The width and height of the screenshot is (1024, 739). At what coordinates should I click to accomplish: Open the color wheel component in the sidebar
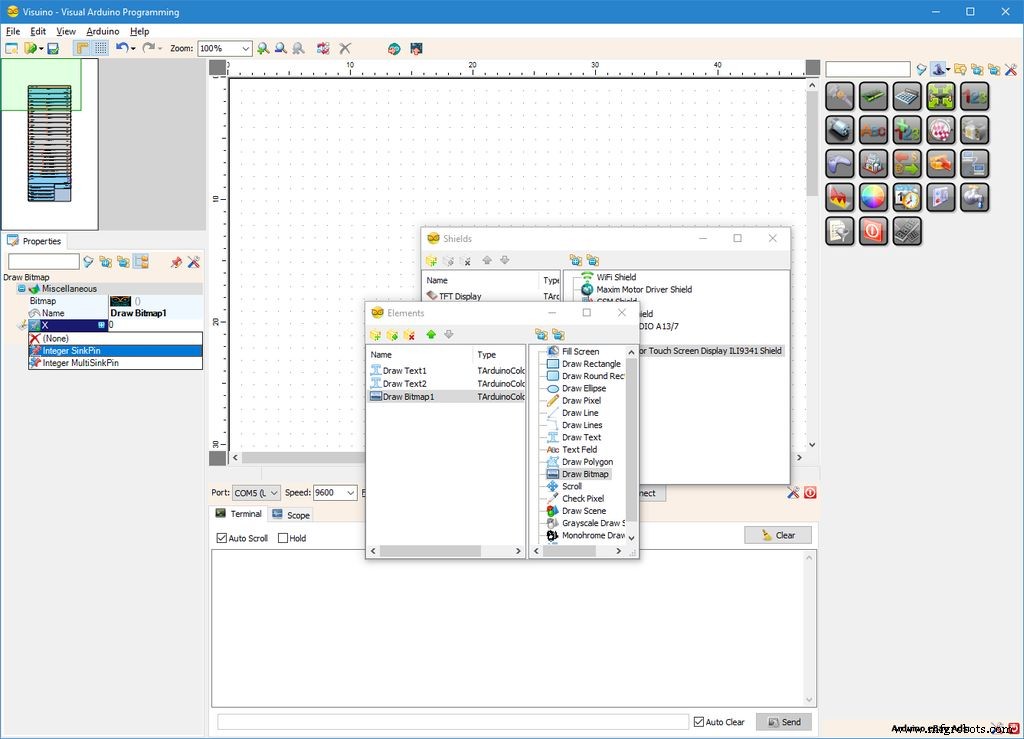pyautogui.click(x=872, y=197)
